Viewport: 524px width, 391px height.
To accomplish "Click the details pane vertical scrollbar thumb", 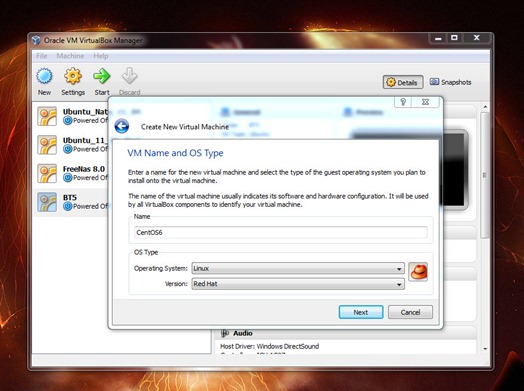I will click(x=485, y=175).
